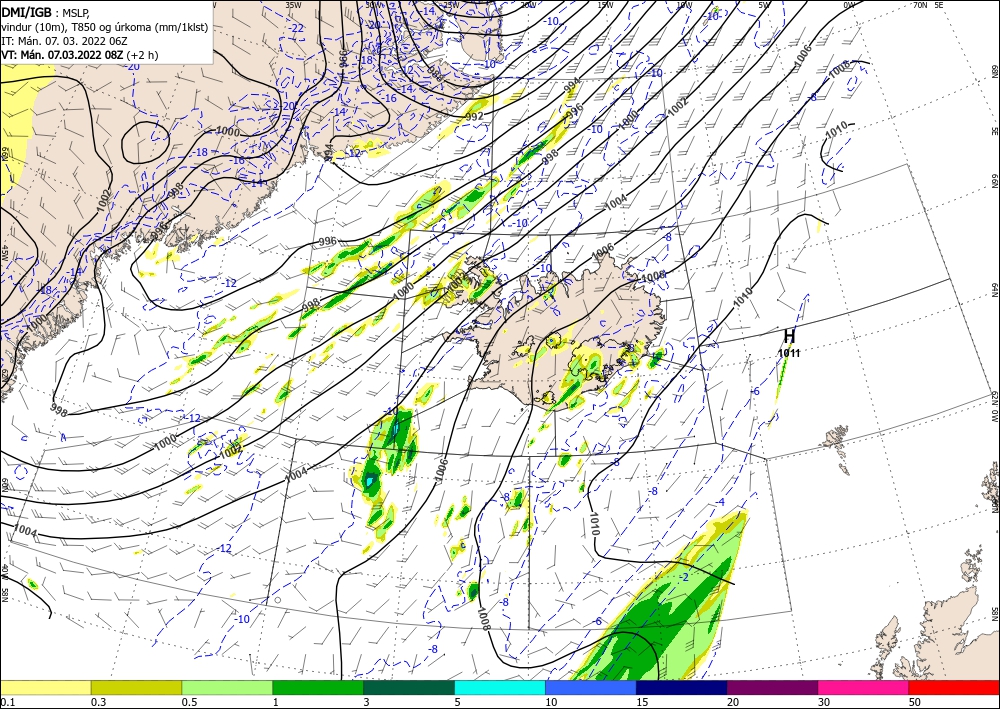
Task: Click the olive 0.3–0.5 legend swatch
Action: [136, 687]
